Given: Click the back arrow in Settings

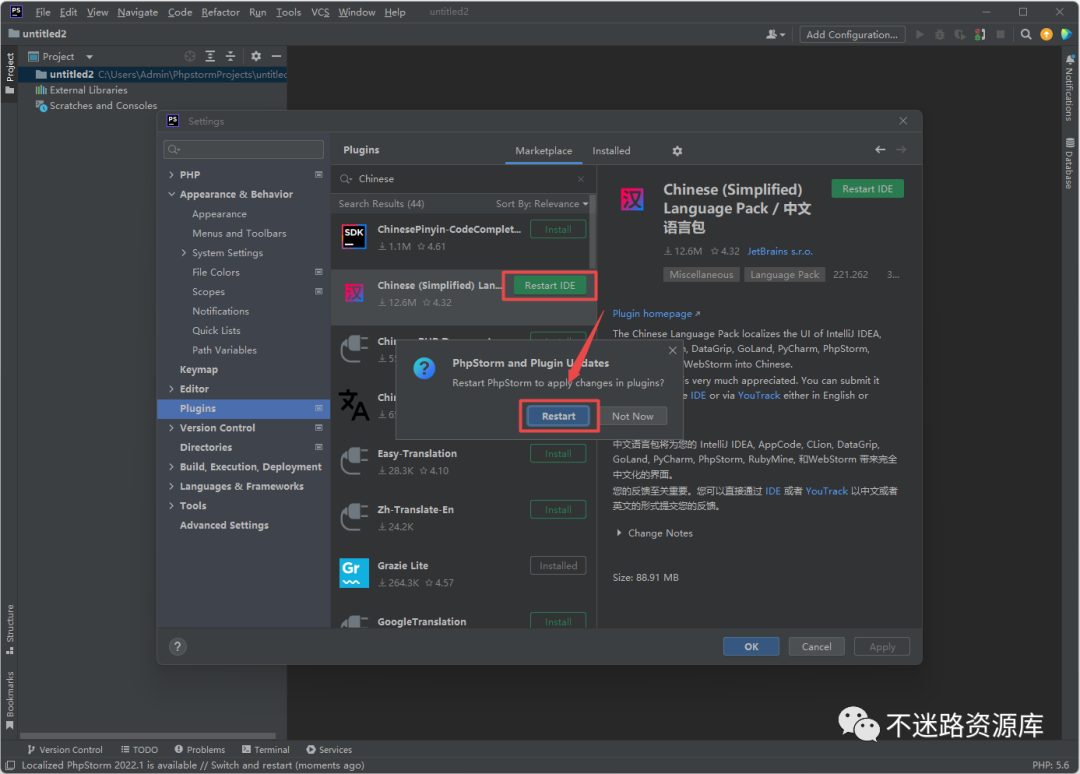Looking at the screenshot, I should click(880, 149).
